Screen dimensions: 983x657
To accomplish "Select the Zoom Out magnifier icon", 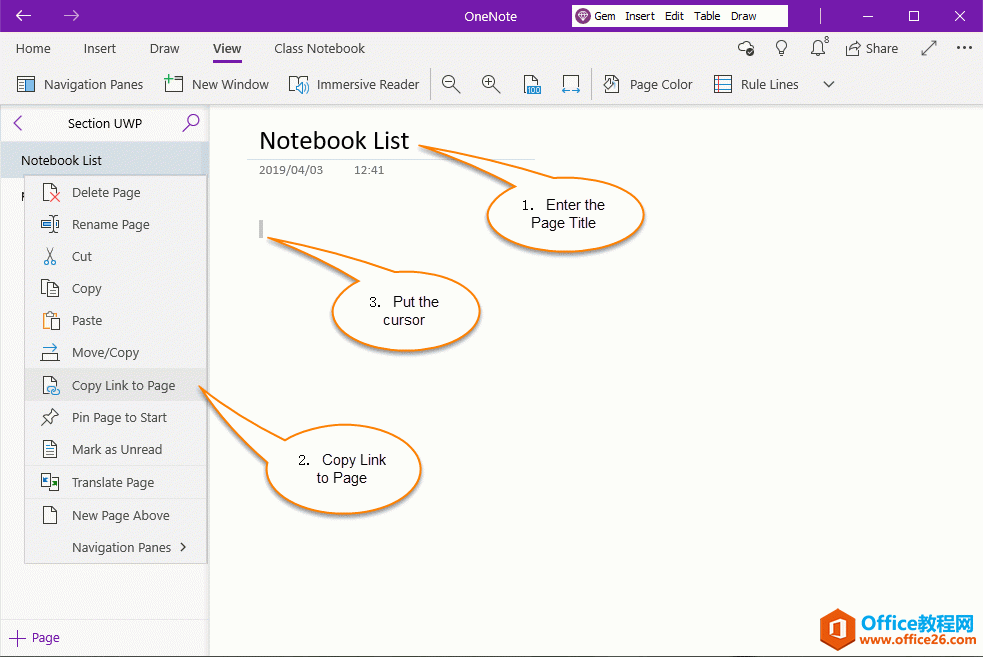I will 450,84.
